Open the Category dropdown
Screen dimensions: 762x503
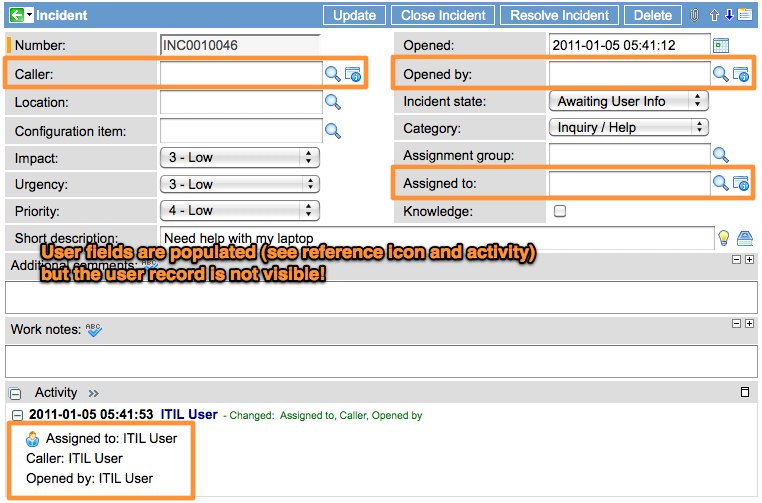pyautogui.click(x=628, y=128)
